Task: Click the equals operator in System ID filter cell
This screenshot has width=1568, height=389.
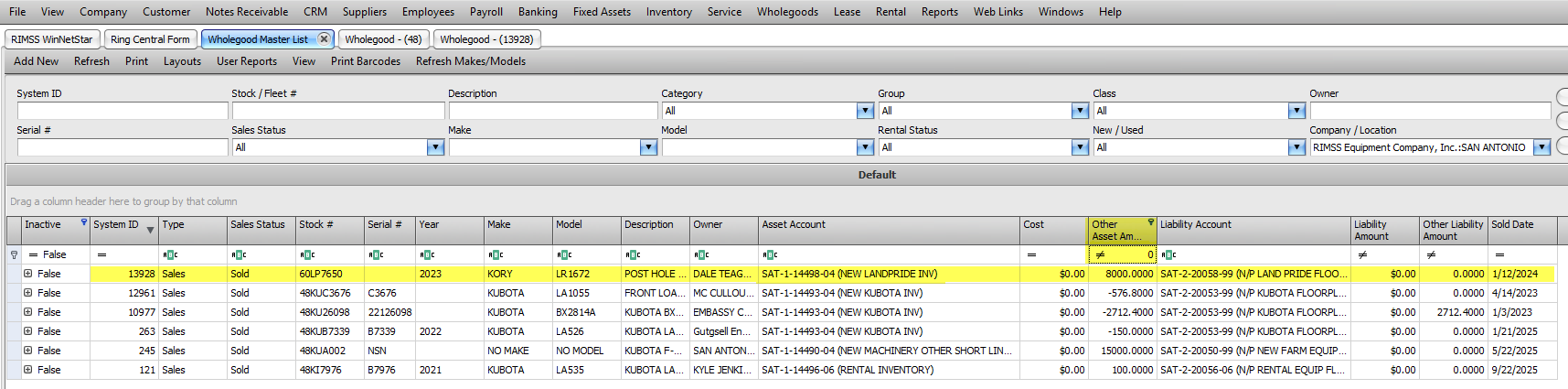Action: [x=101, y=255]
